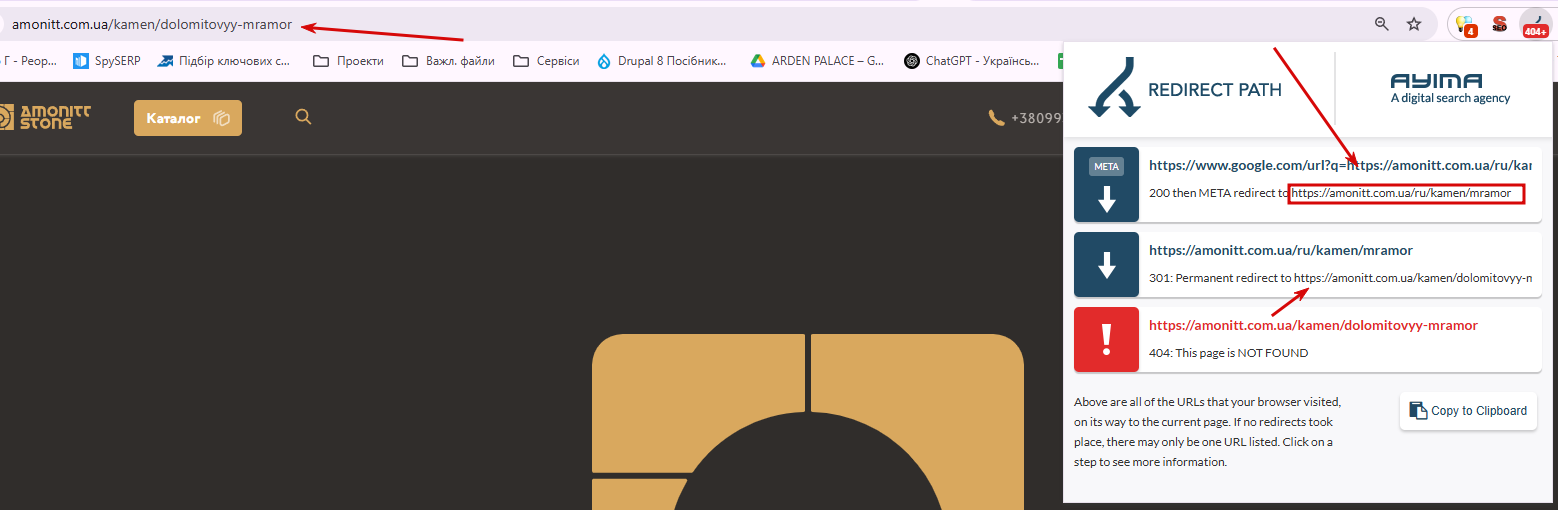
Task: Expand the red 404 exclamation step icon
Action: pyautogui.click(x=1106, y=340)
